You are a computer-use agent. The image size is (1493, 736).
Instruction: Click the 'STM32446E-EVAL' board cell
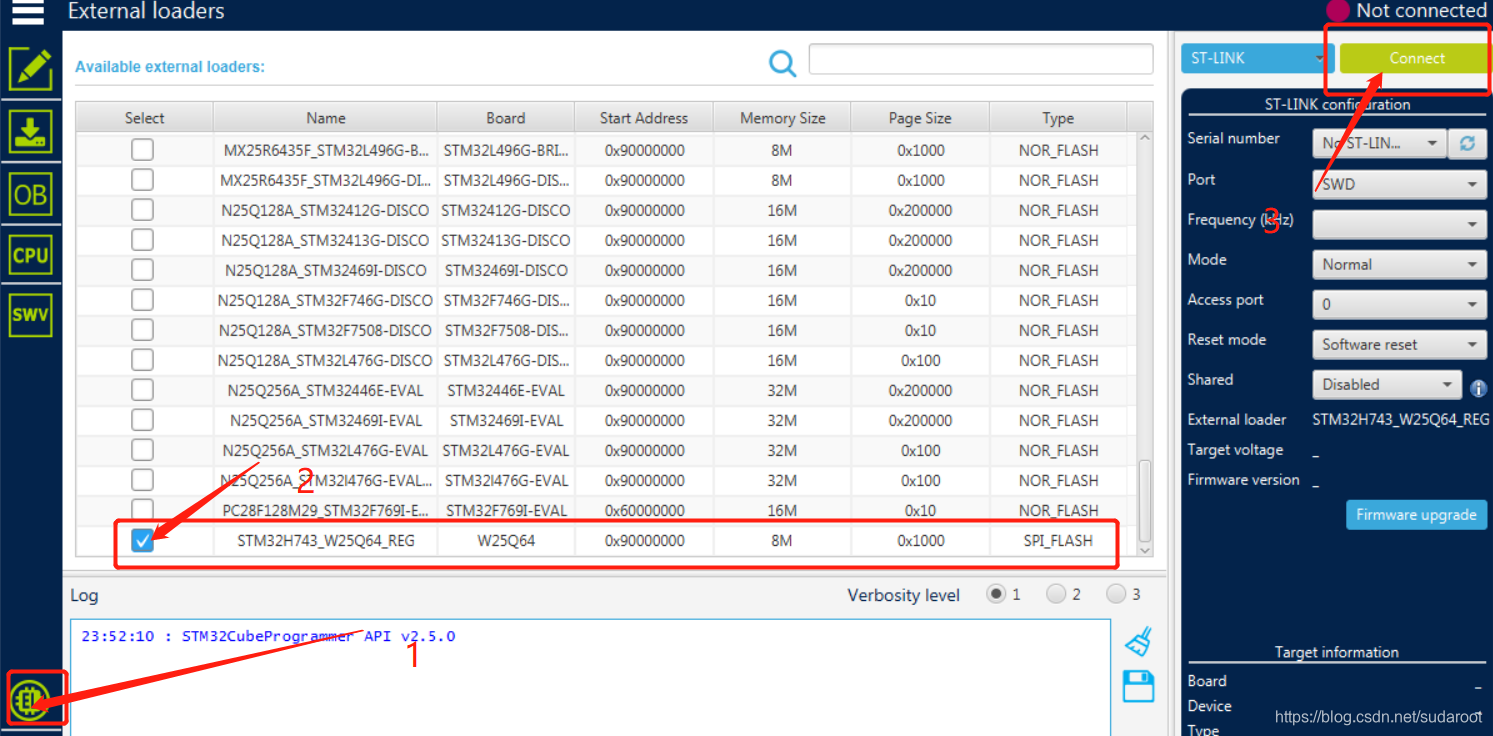(x=506, y=390)
